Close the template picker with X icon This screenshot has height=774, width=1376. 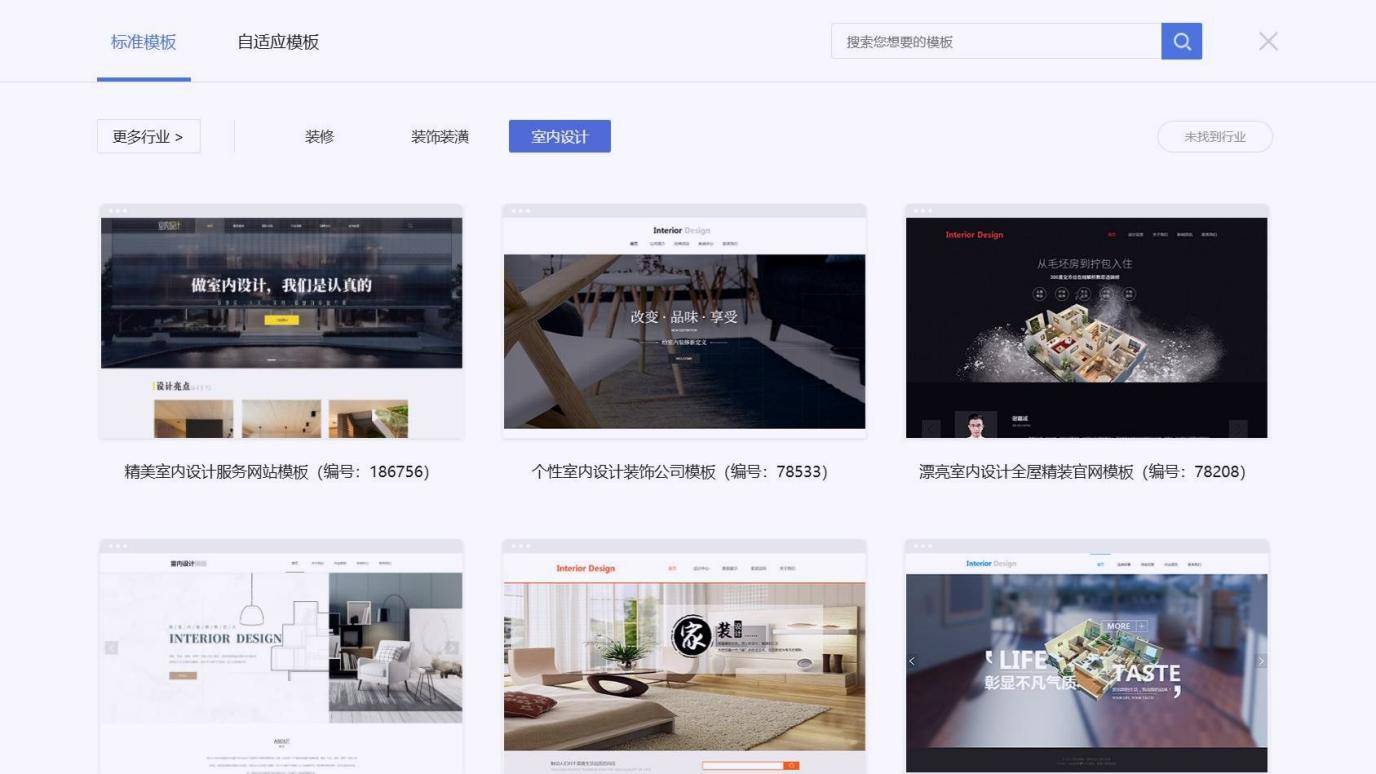coord(1268,42)
